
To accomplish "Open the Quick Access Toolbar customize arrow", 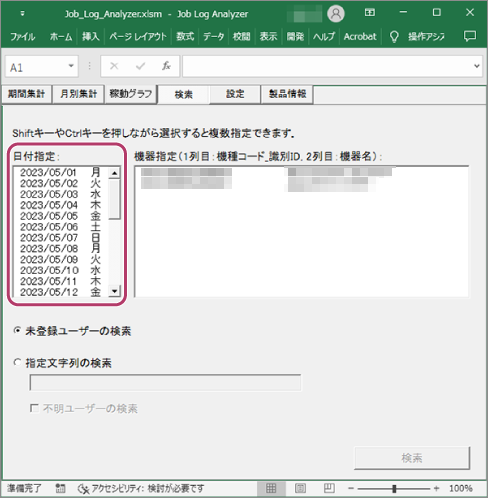I will pyautogui.click(x=22, y=14).
